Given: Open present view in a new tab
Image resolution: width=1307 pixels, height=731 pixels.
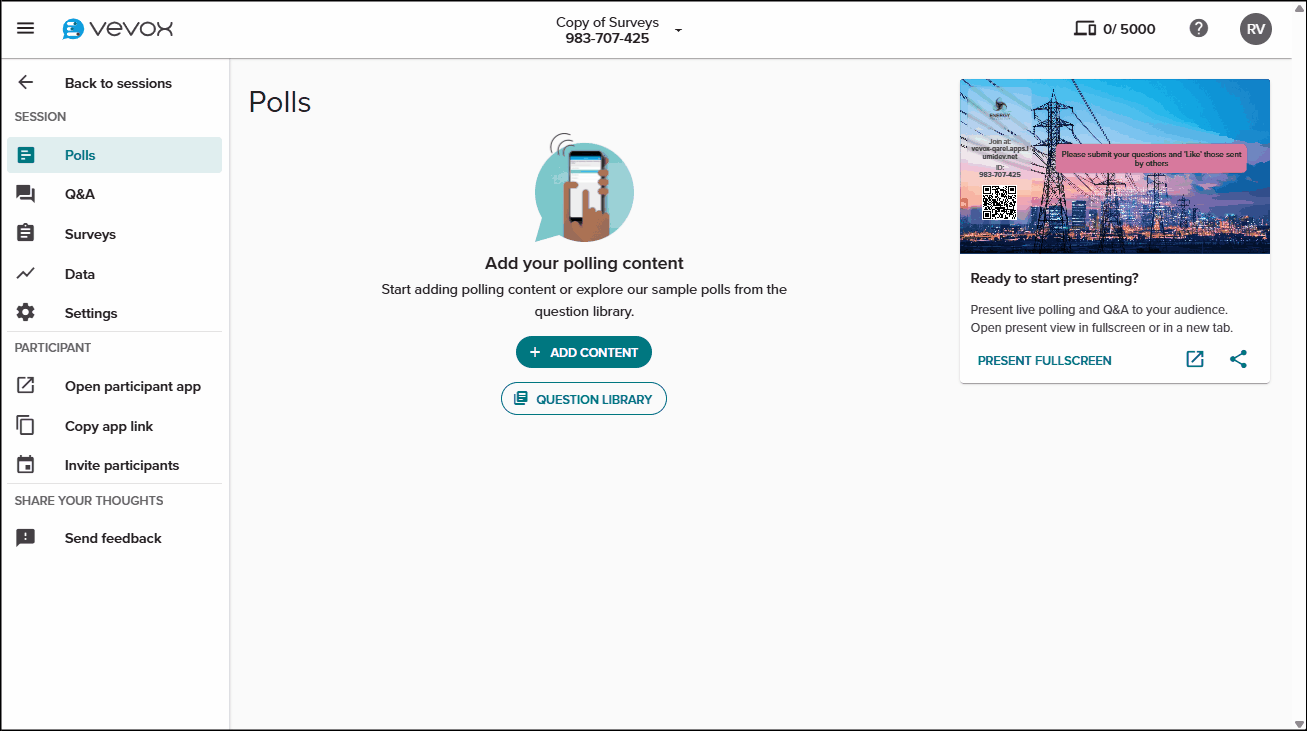Looking at the screenshot, I should (1194, 359).
